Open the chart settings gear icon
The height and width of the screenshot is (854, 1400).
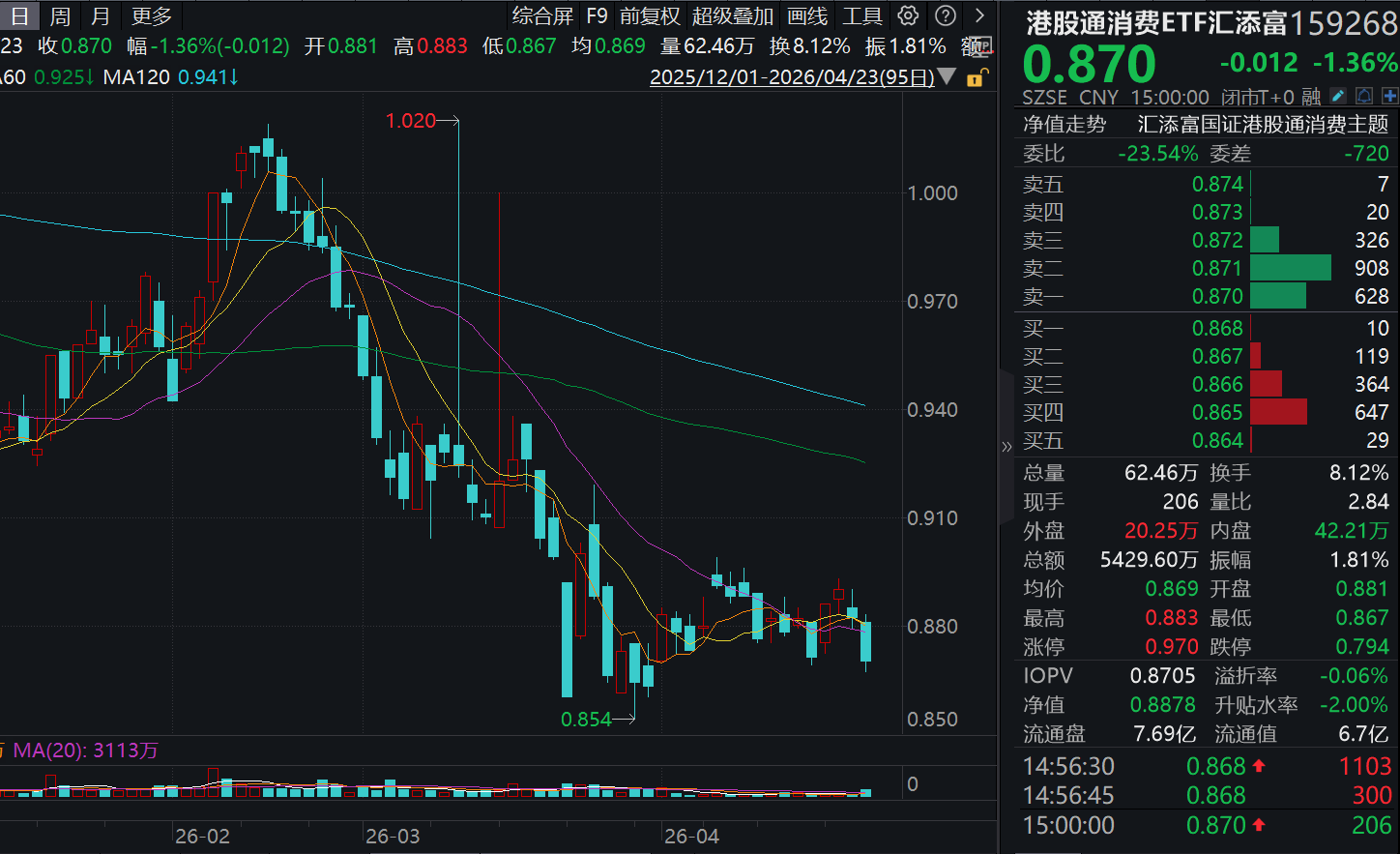[908, 15]
